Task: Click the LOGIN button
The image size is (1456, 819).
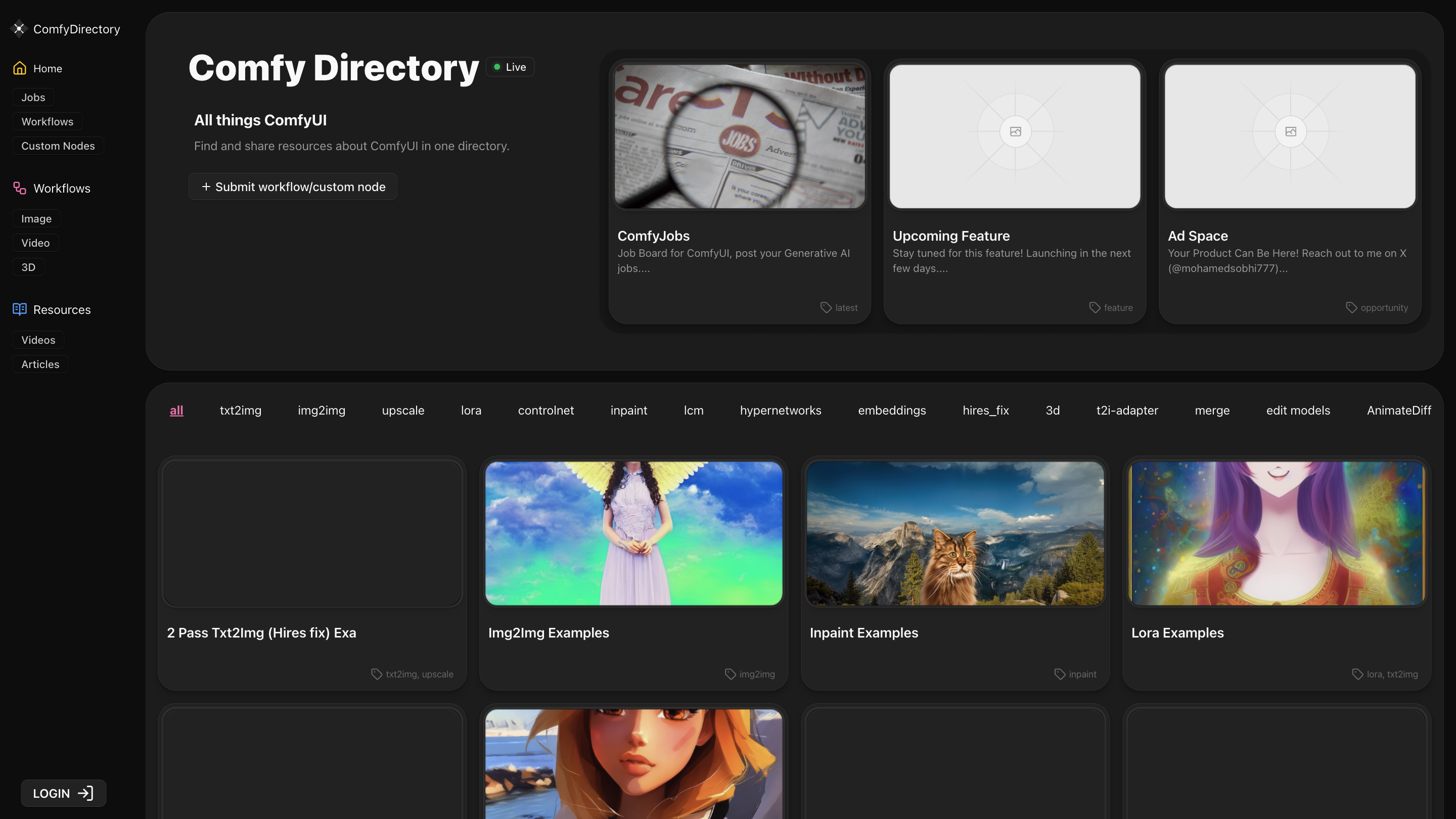Action: [x=63, y=793]
